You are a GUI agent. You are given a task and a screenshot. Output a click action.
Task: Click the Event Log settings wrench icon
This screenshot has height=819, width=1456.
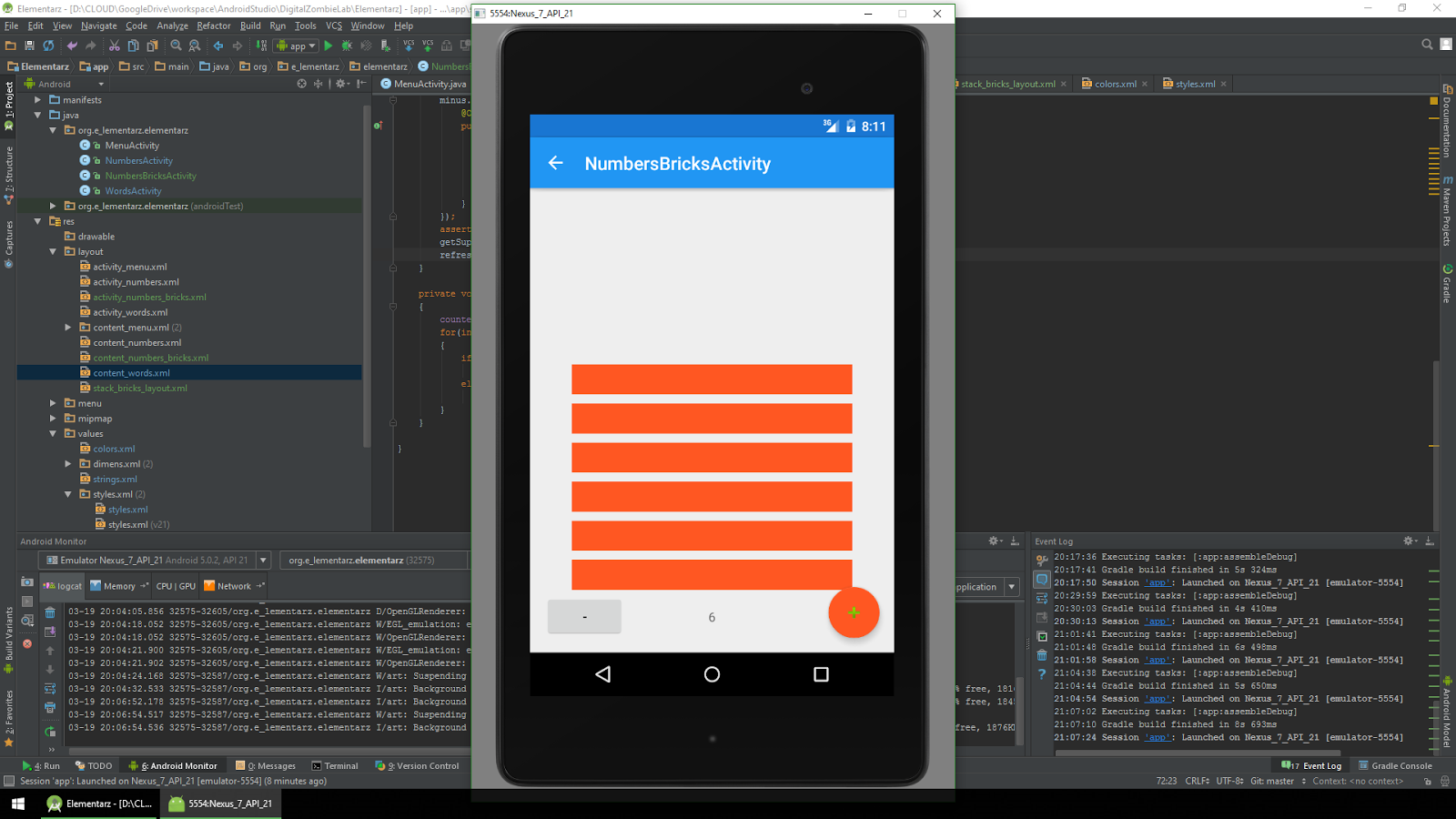1042,560
